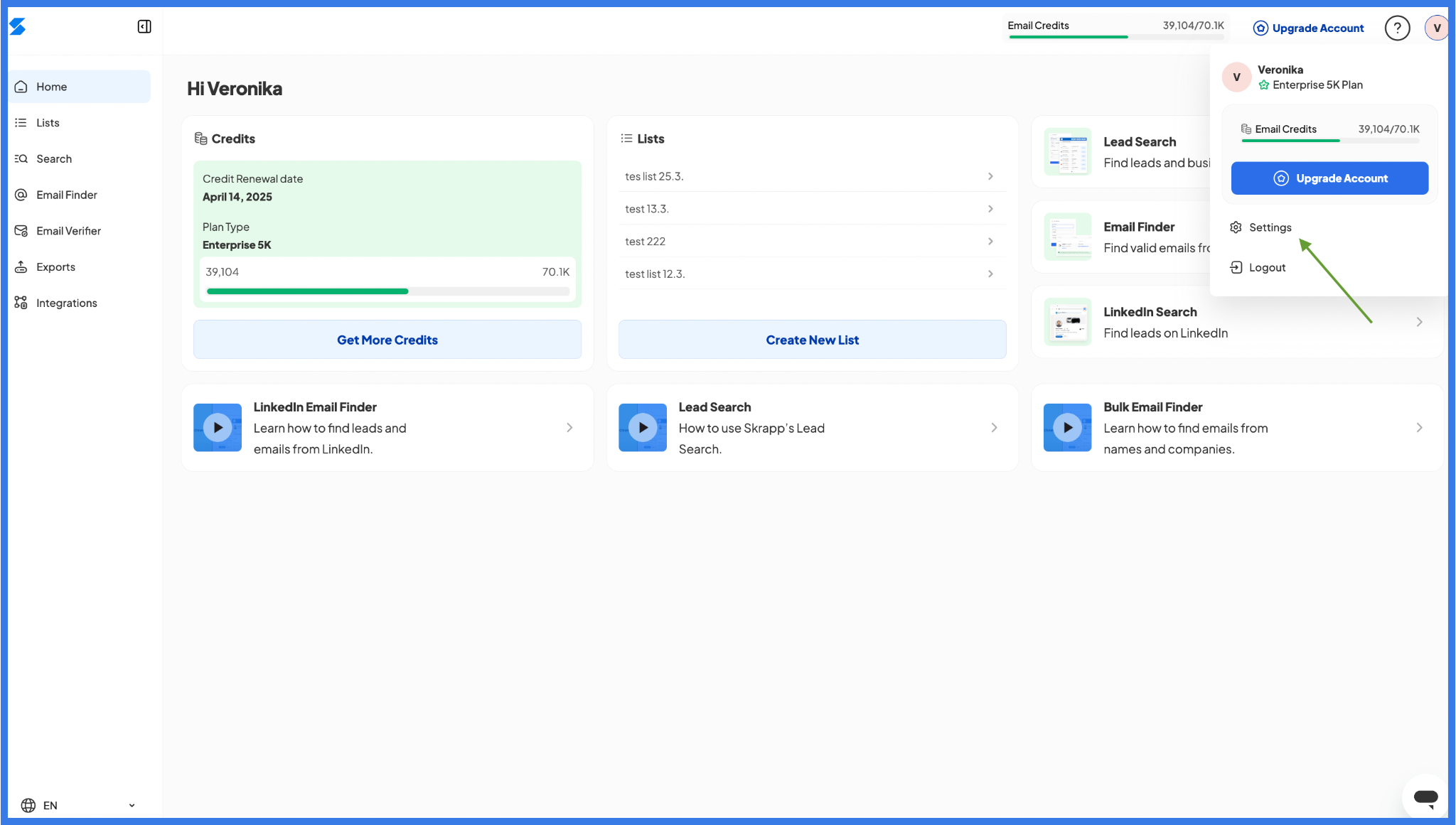
Task: Click header Email Credits progress bar
Action: [1115, 37]
